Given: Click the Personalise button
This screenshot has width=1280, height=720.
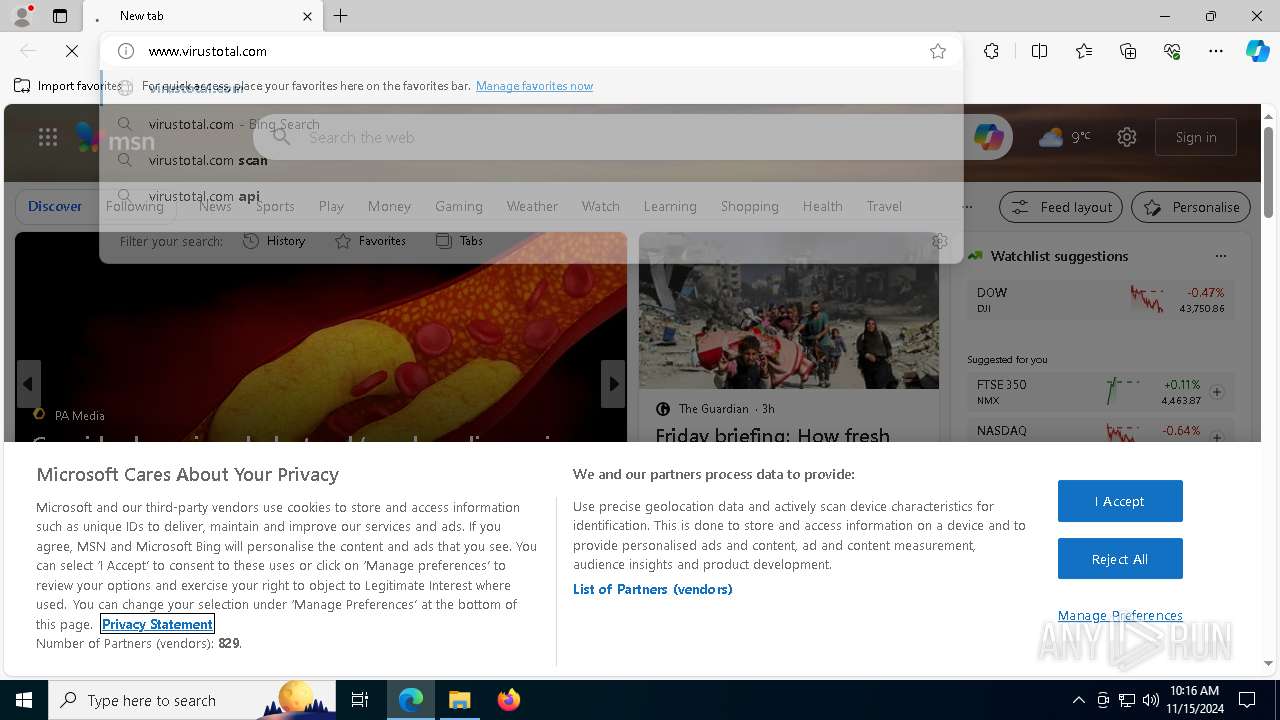Looking at the screenshot, I should 1191,207.
